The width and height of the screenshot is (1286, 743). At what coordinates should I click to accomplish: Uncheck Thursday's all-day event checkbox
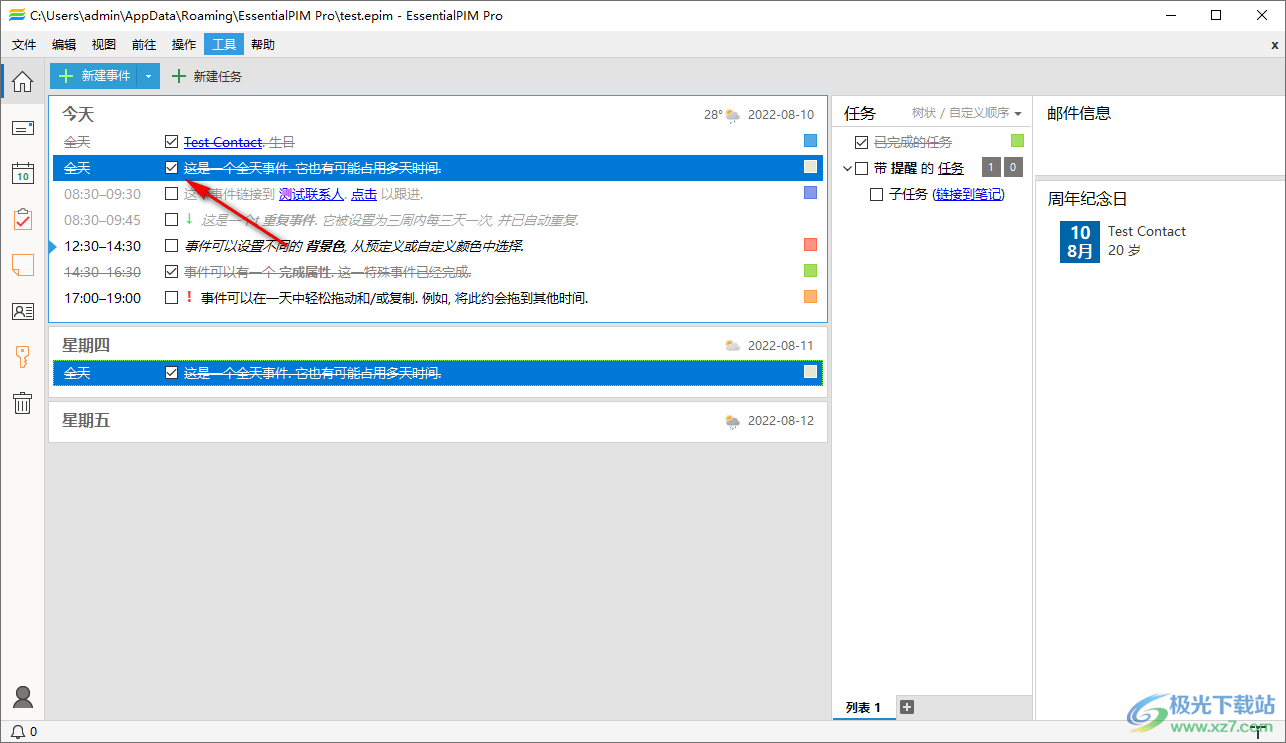172,372
